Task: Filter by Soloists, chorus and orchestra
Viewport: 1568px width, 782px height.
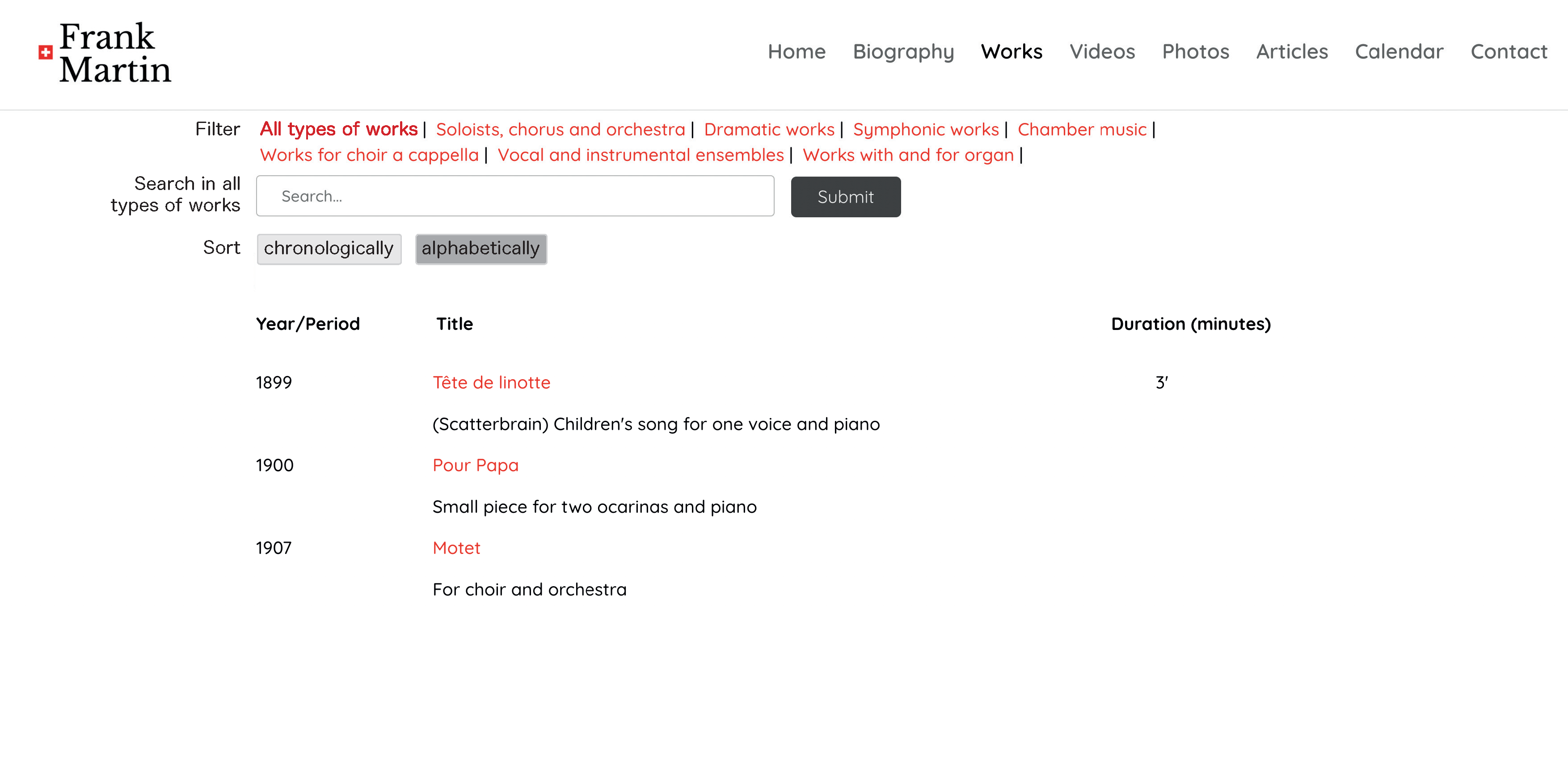Action: point(561,130)
